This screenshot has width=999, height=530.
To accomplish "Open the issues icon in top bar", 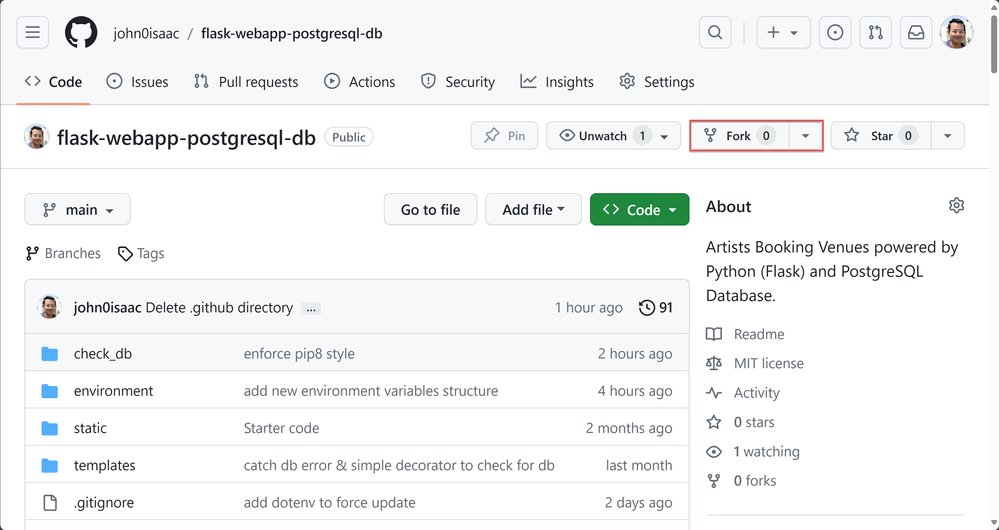I will click(x=835, y=32).
